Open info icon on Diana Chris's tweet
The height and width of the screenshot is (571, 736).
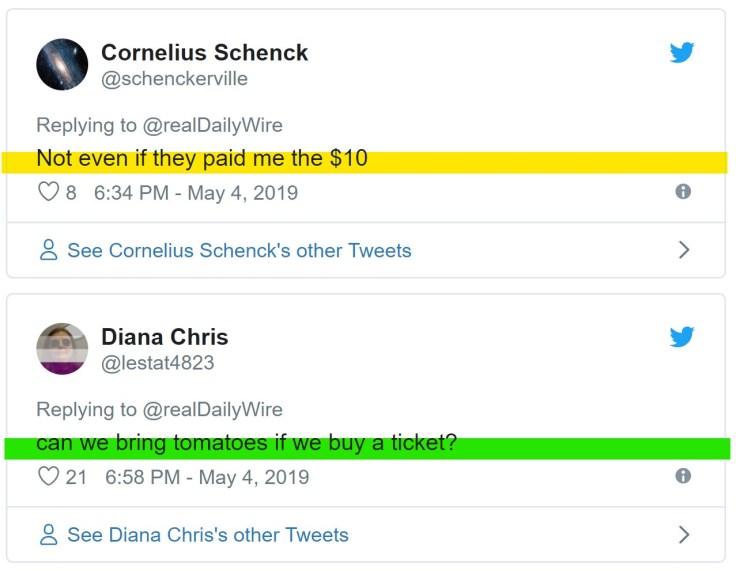[683, 476]
